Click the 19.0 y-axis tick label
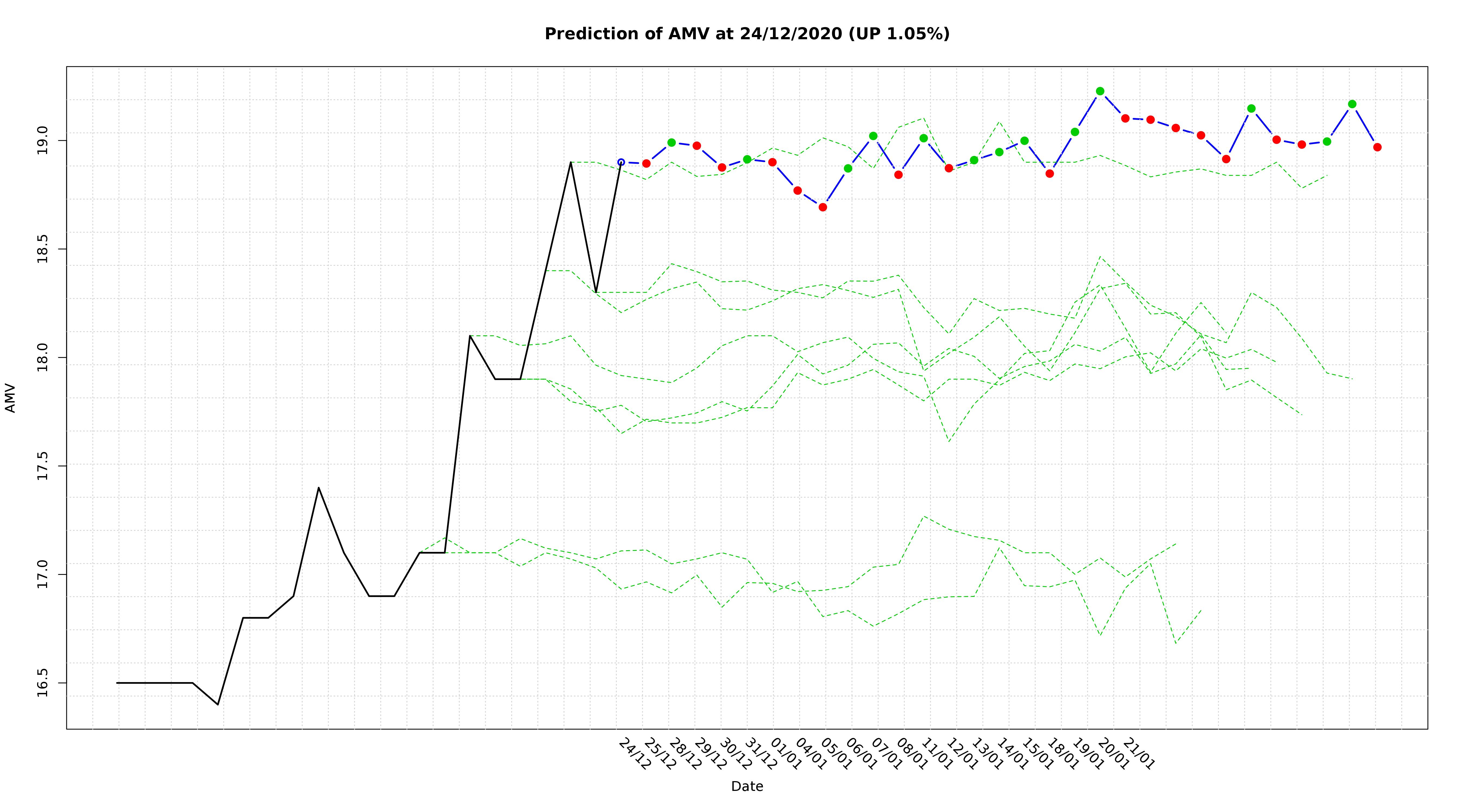Screen dimensions: 1462x812 click(43, 141)
